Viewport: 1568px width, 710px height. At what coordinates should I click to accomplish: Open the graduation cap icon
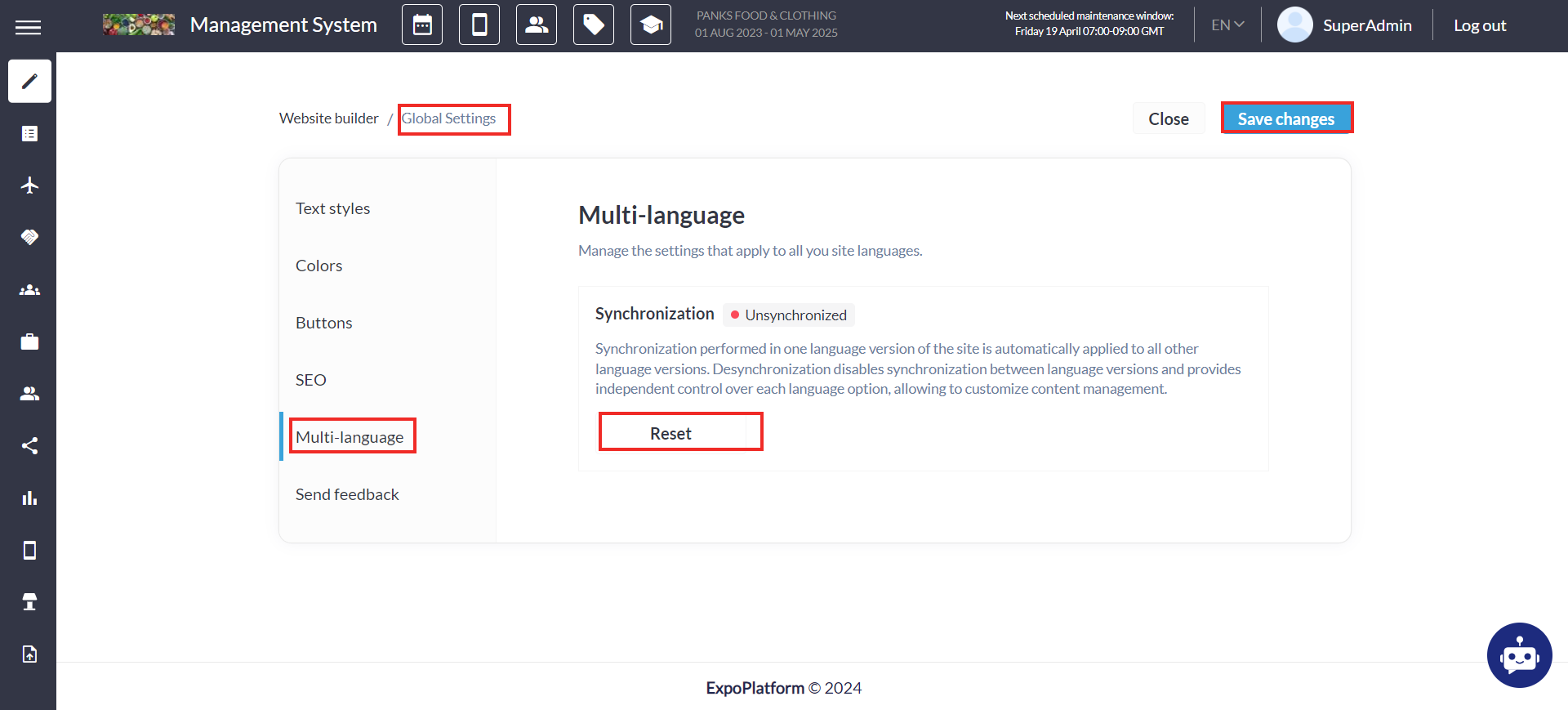(651, 25)
